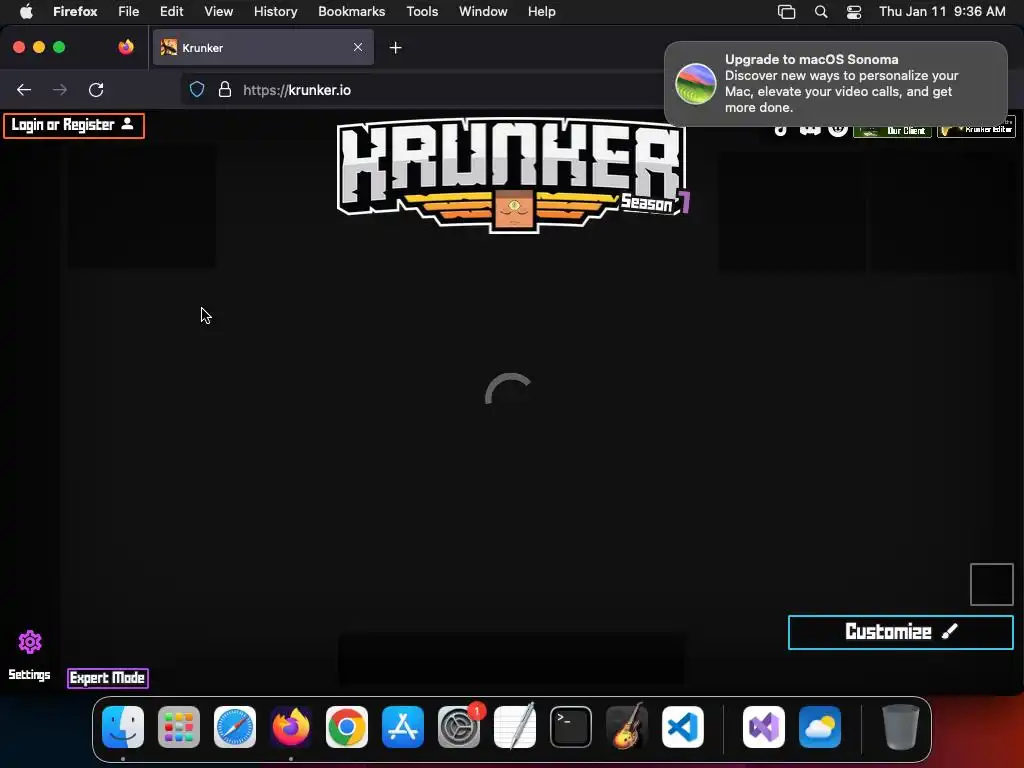Viewport: 1024px width, 768px height.
Task: Open the App Store from the Dock
Action: point(403,727)
